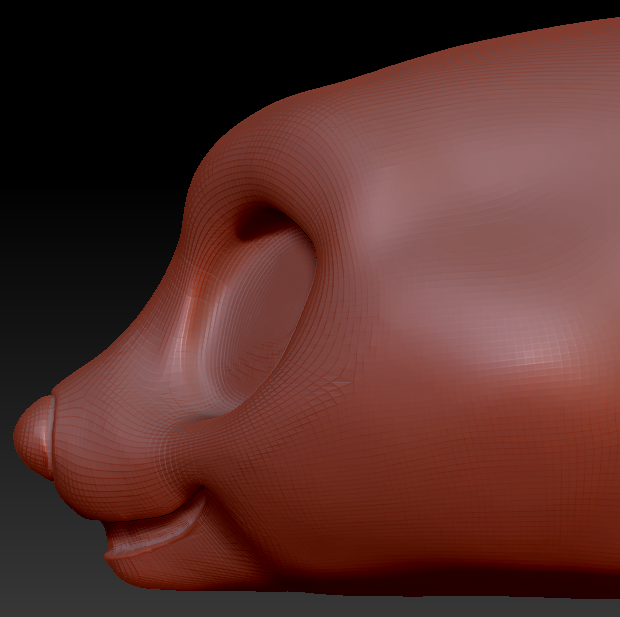Select the dark shadow at top of eye socket

(x=262, y=222)
